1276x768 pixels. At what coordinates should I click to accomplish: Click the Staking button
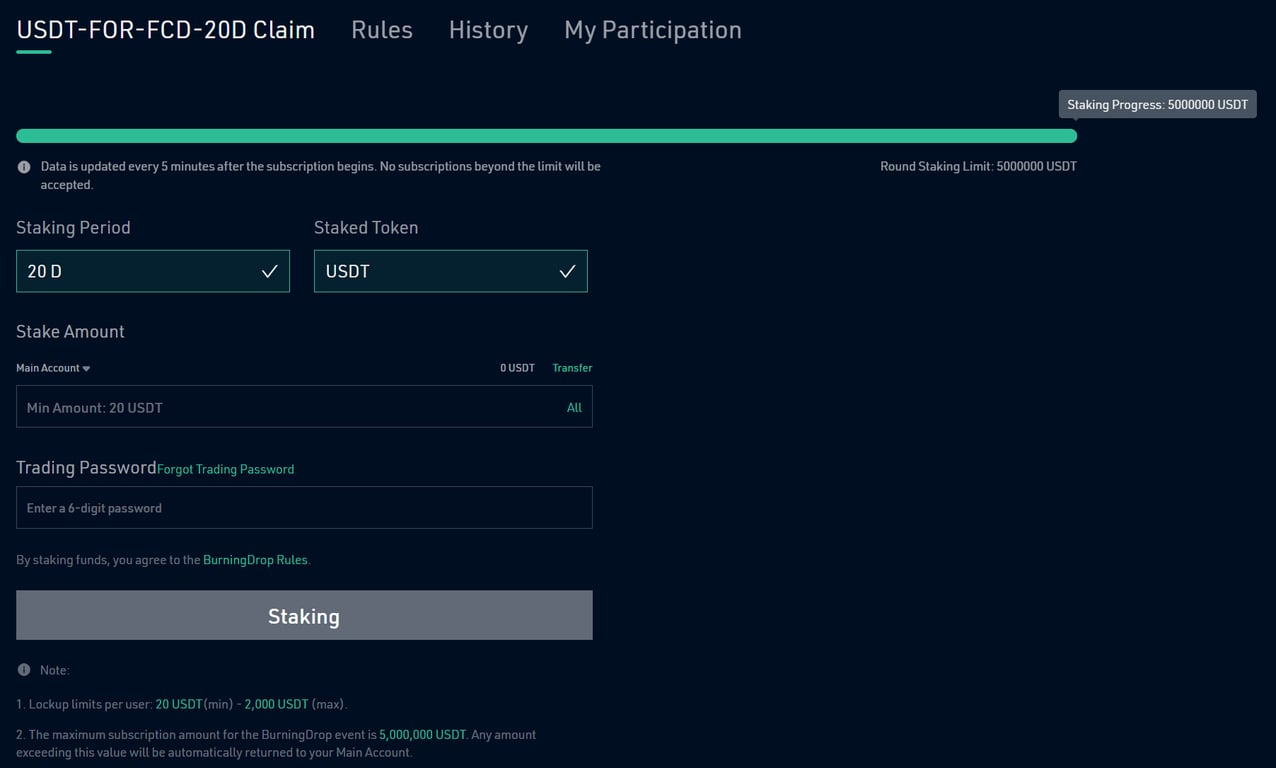tap(304, 616)
